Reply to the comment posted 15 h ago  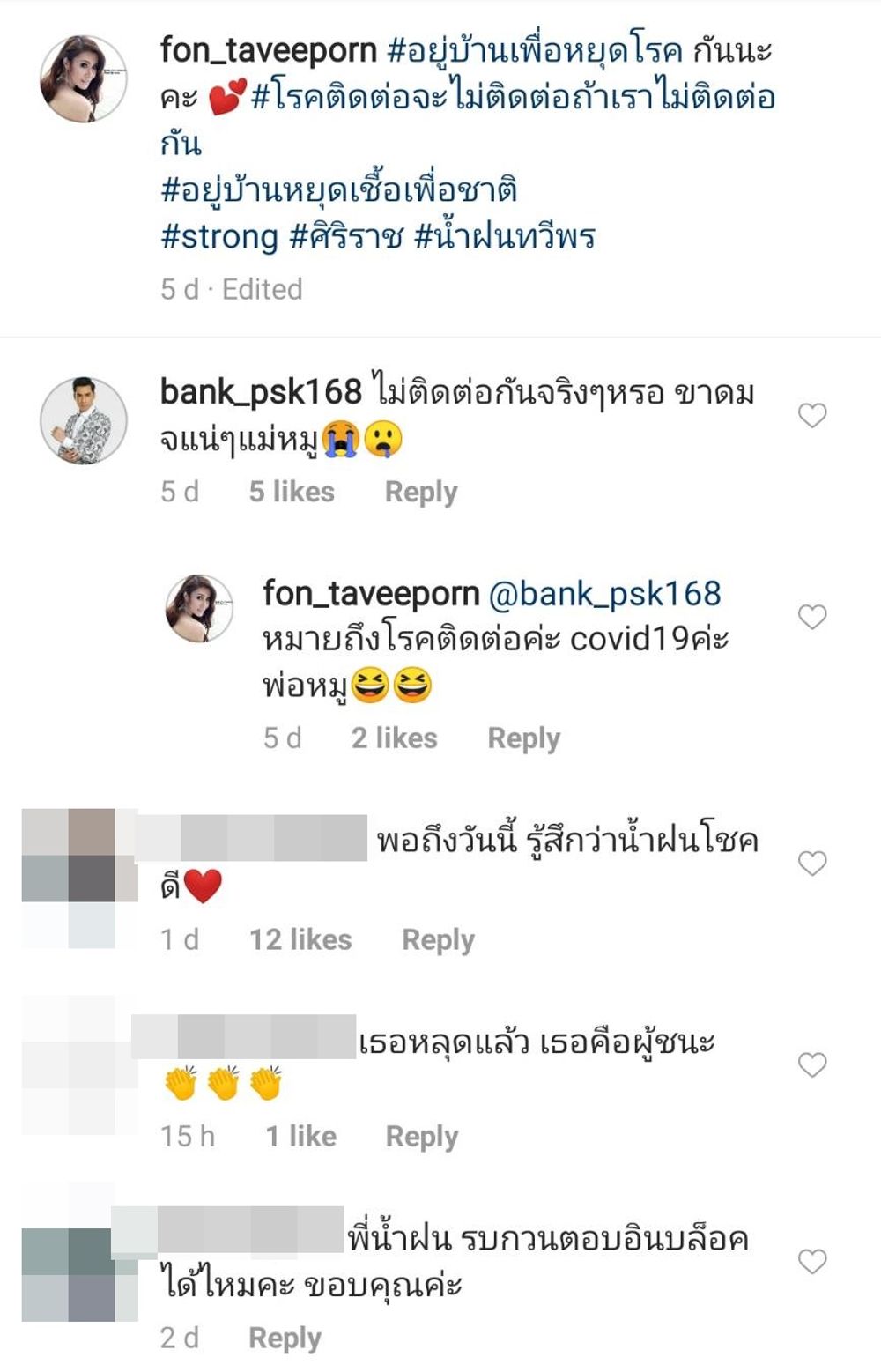click(422, 1137)
